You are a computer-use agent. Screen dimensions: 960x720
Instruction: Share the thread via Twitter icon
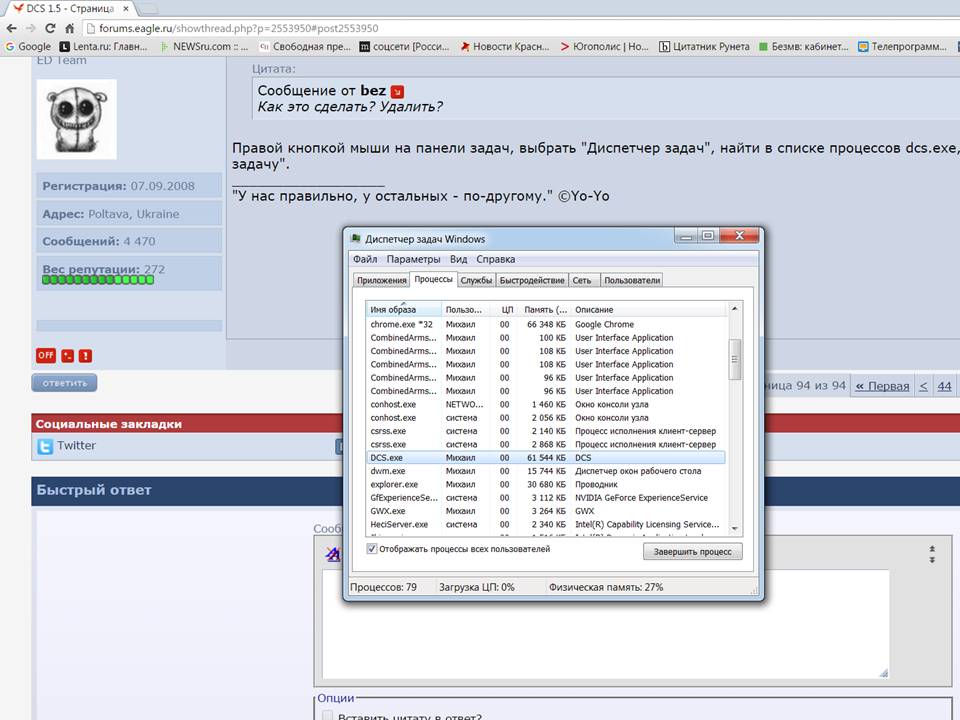45,446
